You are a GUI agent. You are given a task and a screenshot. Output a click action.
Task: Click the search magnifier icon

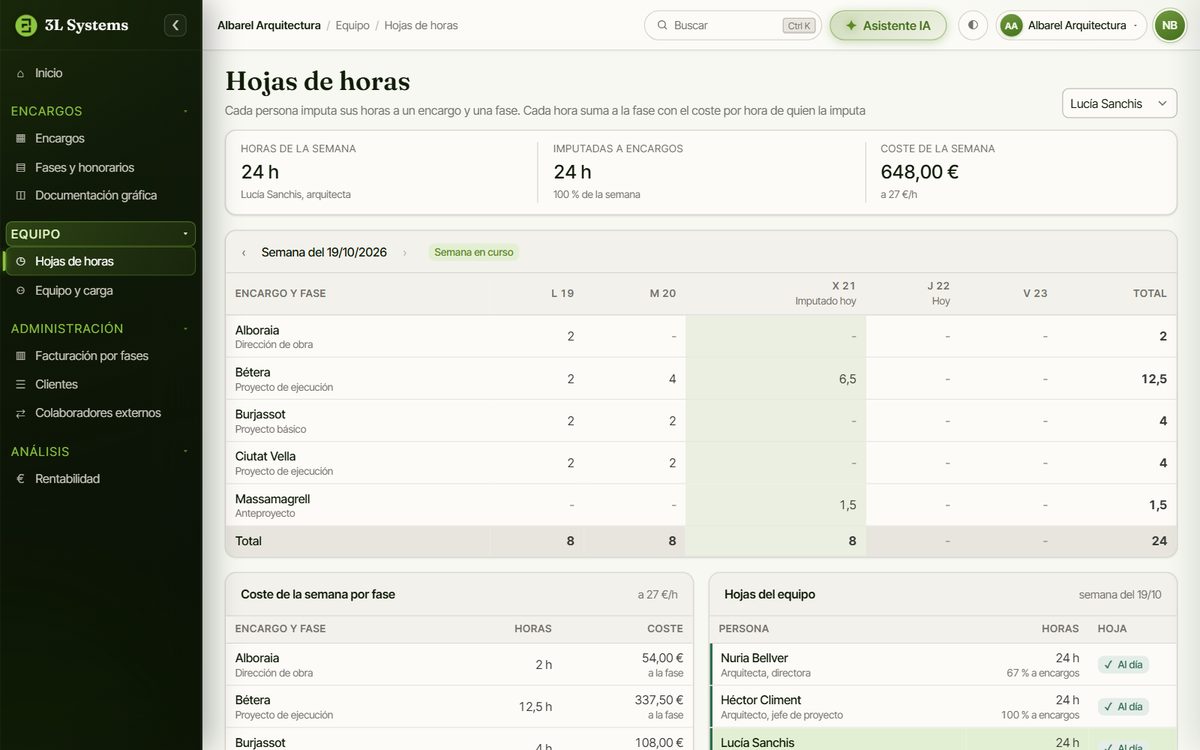pyautogui.click(x=662, y=25)
